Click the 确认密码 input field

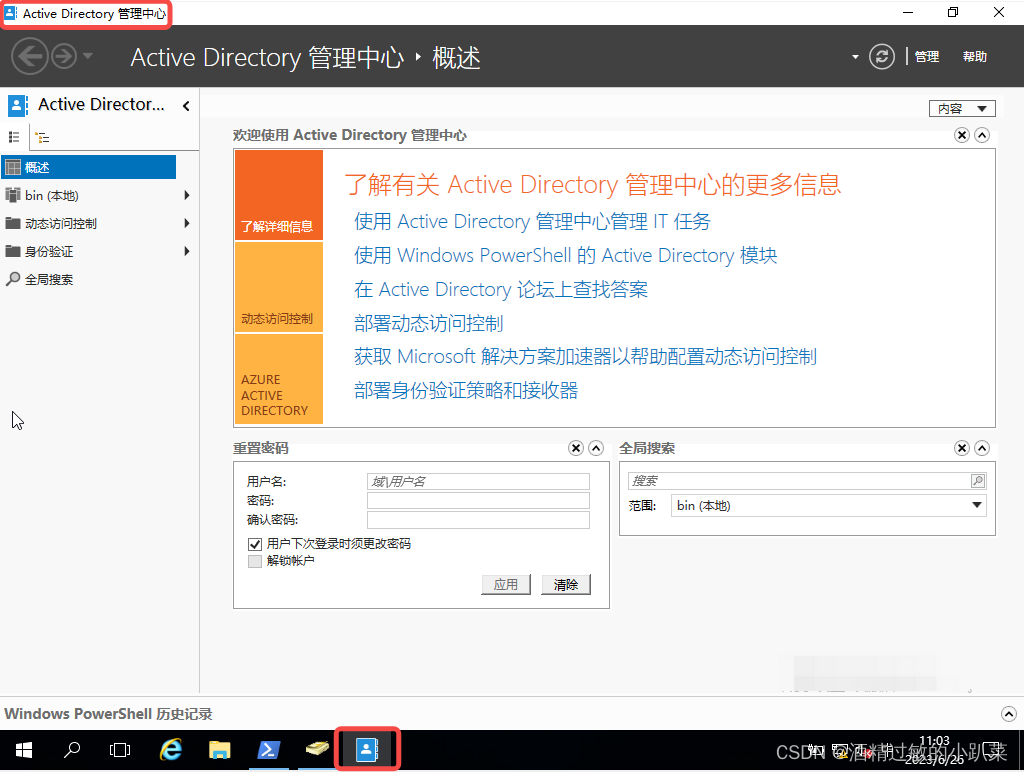pyautogui.click(x=478, y=520)
